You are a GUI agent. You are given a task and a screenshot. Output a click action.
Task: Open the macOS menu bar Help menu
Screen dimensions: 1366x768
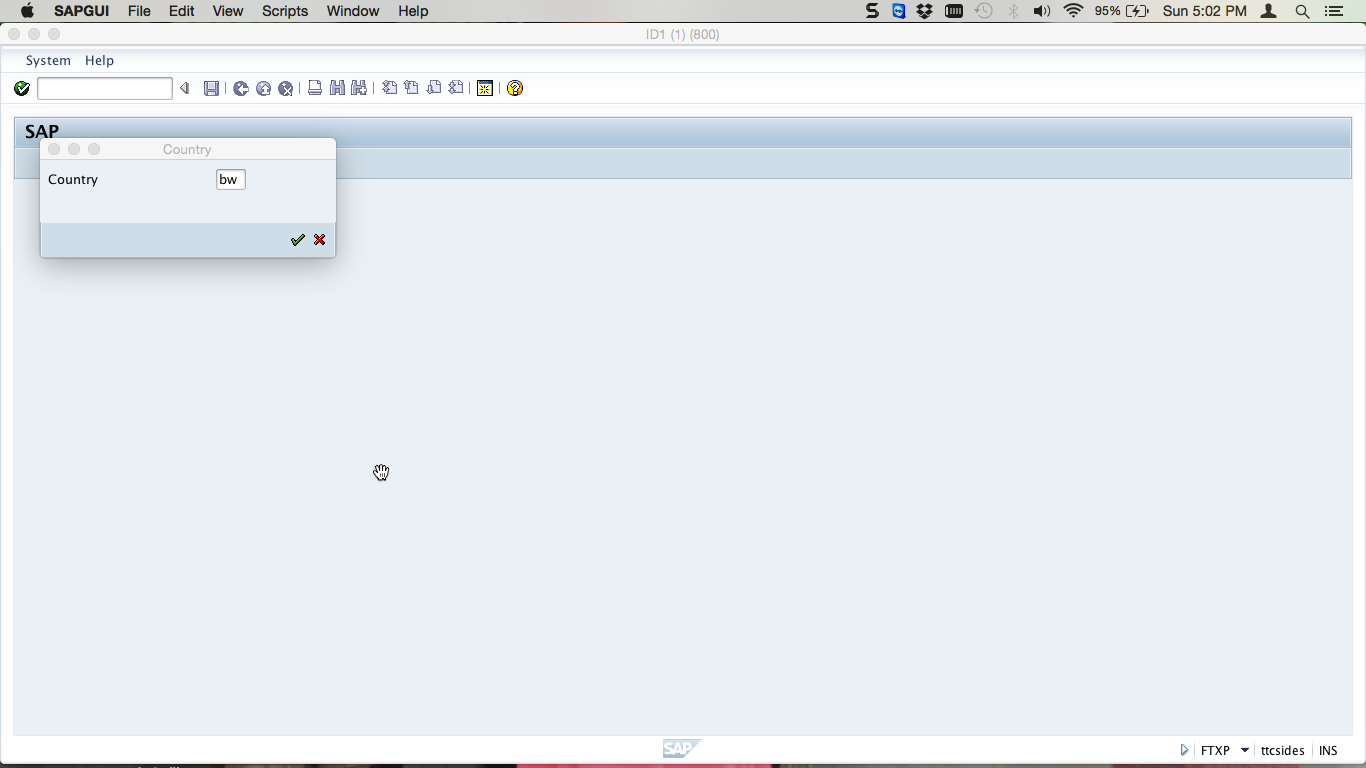(x=413, y=11)
